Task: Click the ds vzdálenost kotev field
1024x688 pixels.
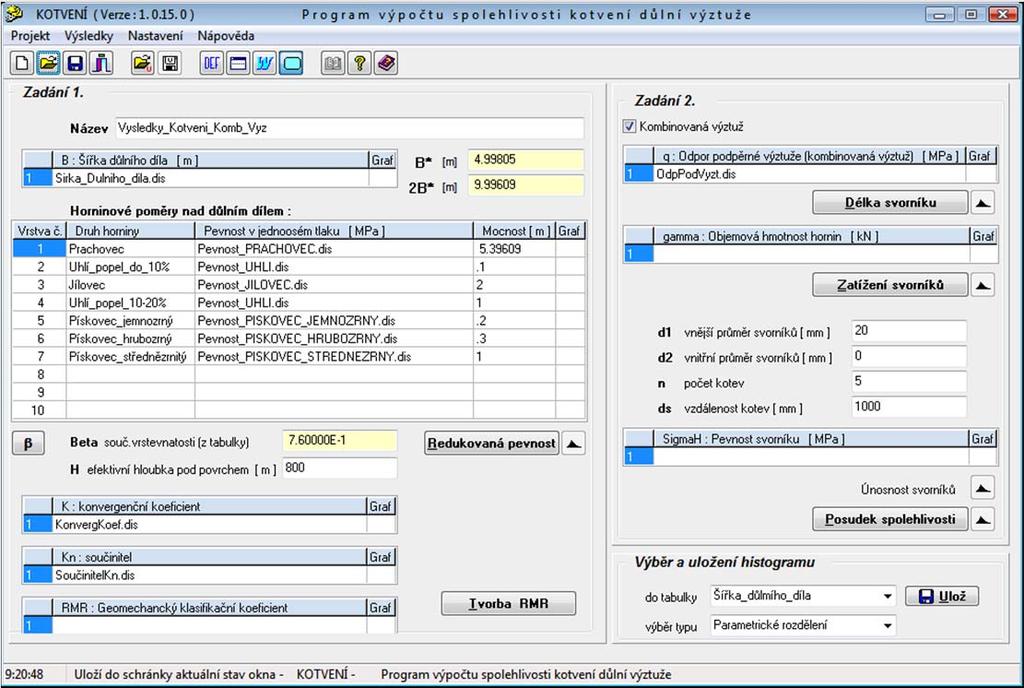Action: [909, 407]
